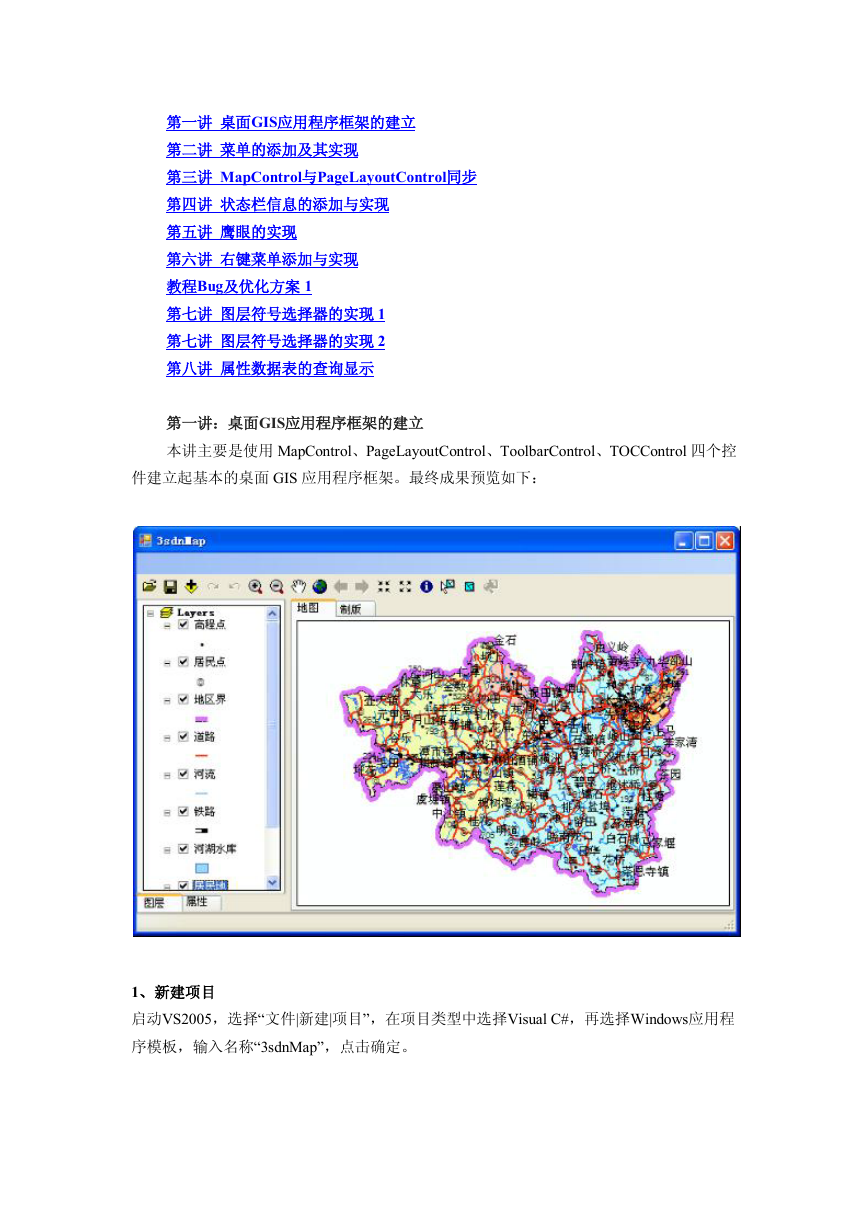Click the Save floppy disk icon

click(x=170, y=587)
